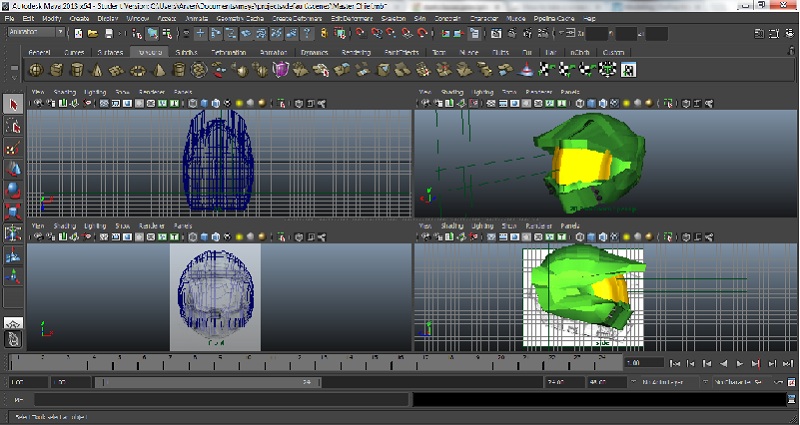This screenshot has height=425, width=800.
Task: Activate the Scale tool in the toolbox
Action: (13, 211)
